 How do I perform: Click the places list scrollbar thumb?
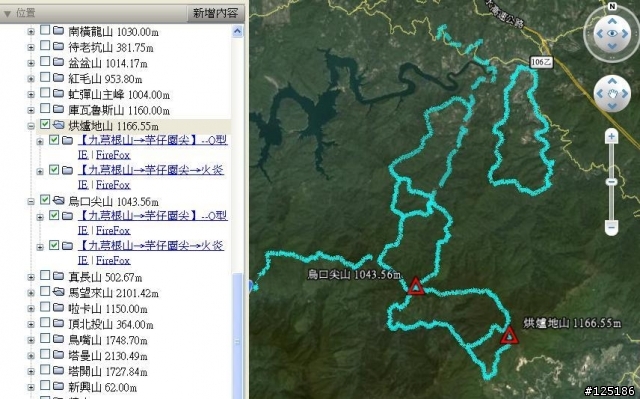tap(238, 335)
